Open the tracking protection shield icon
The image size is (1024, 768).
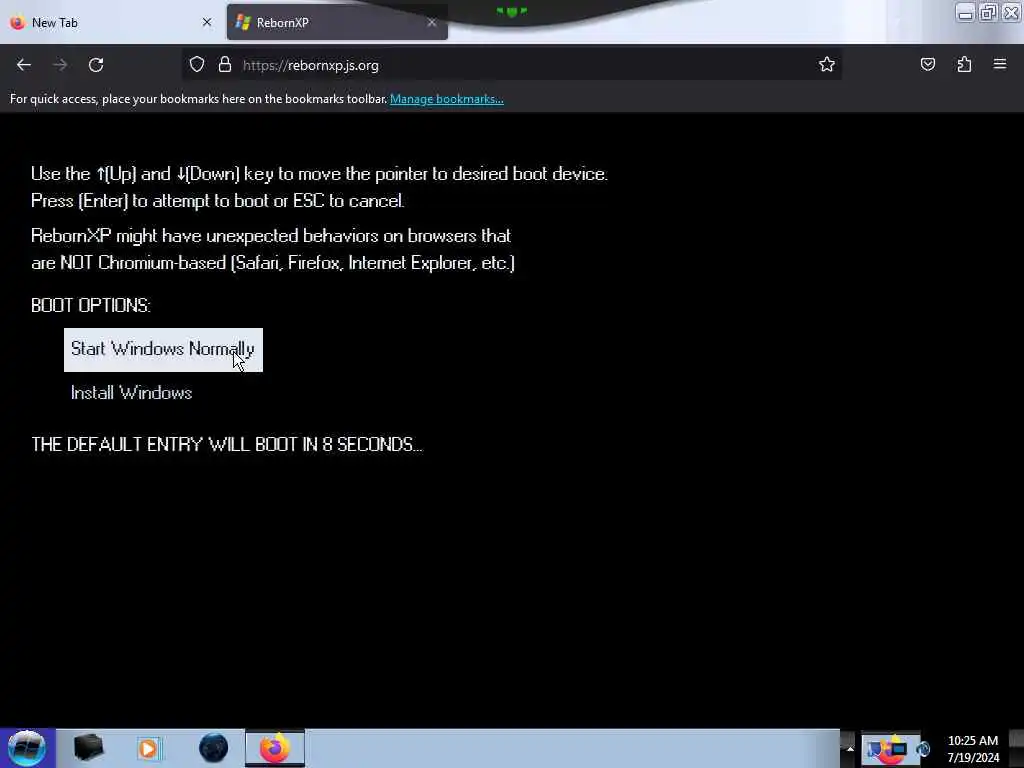pos(197,65)
